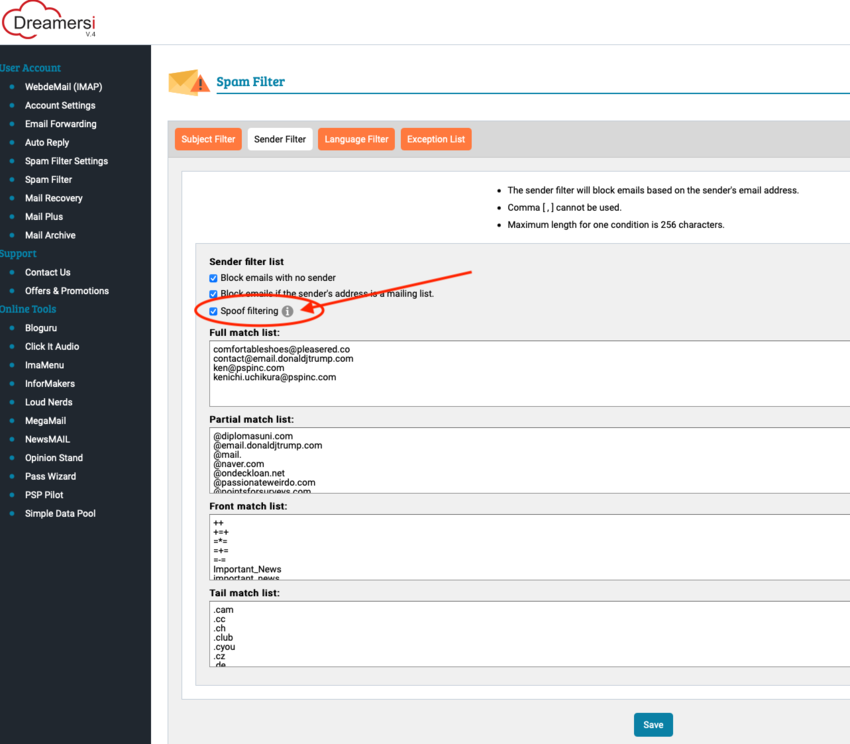Open InforMakers in Online Tools
Screen dimensions: 850x744
pos(50,383)
